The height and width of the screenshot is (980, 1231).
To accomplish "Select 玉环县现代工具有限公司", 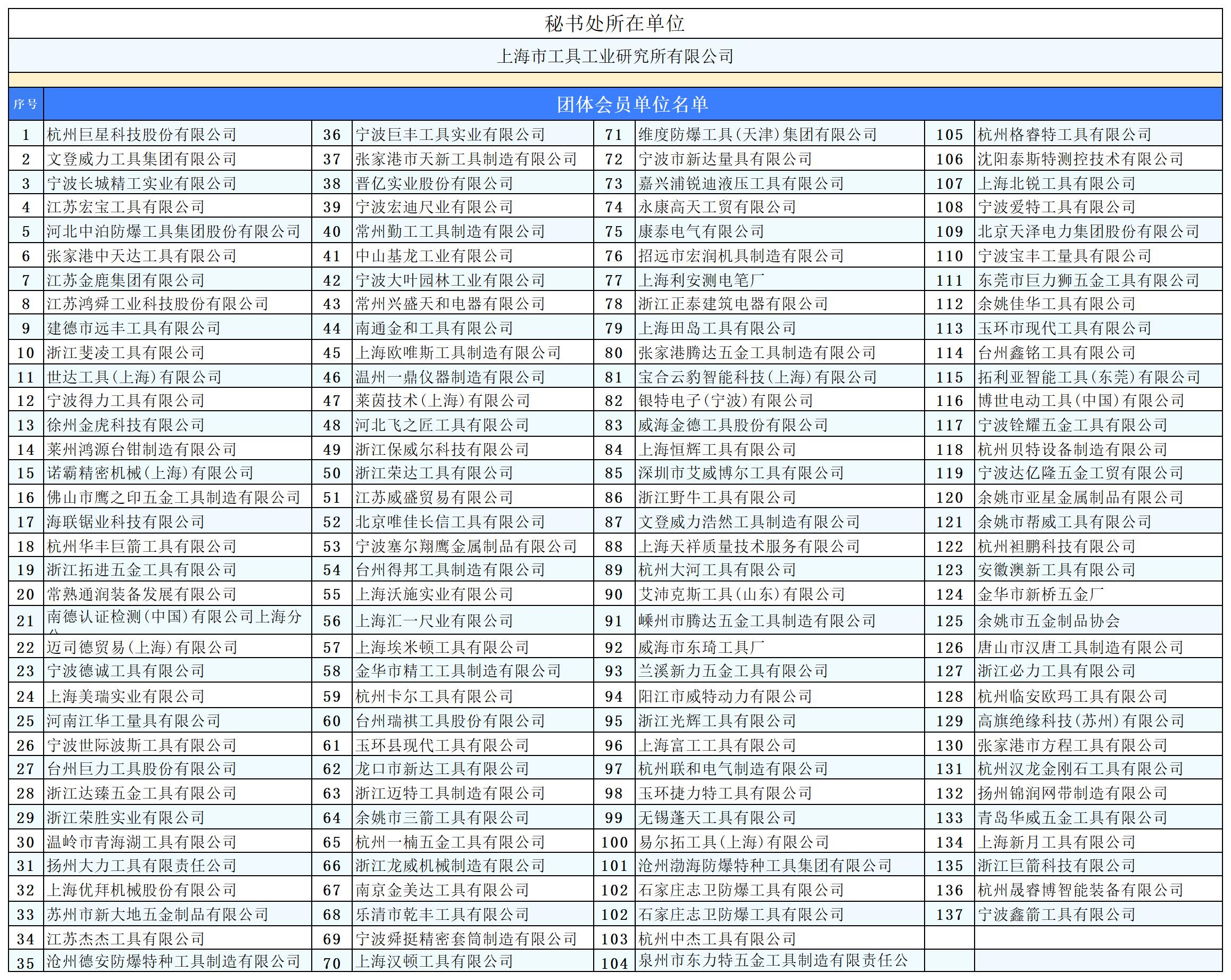I will click(443, 745).
